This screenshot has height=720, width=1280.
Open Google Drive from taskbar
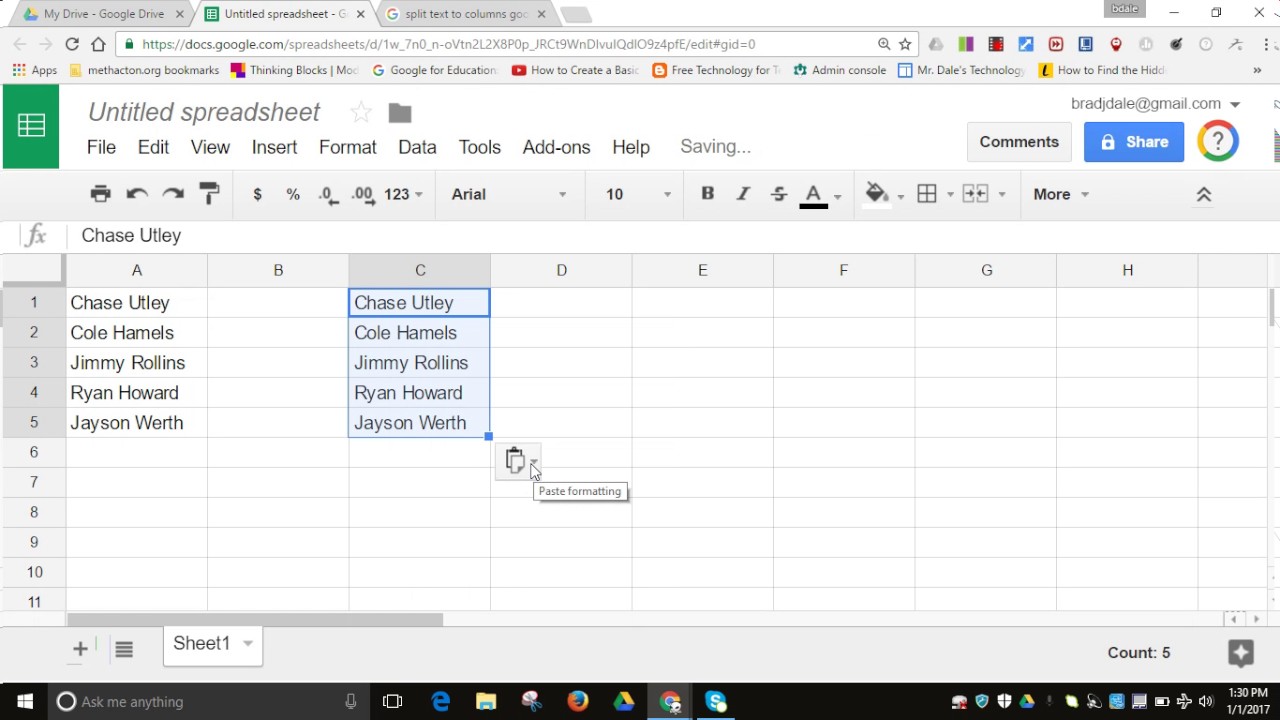pyautogui.click(x=624, y=701)
